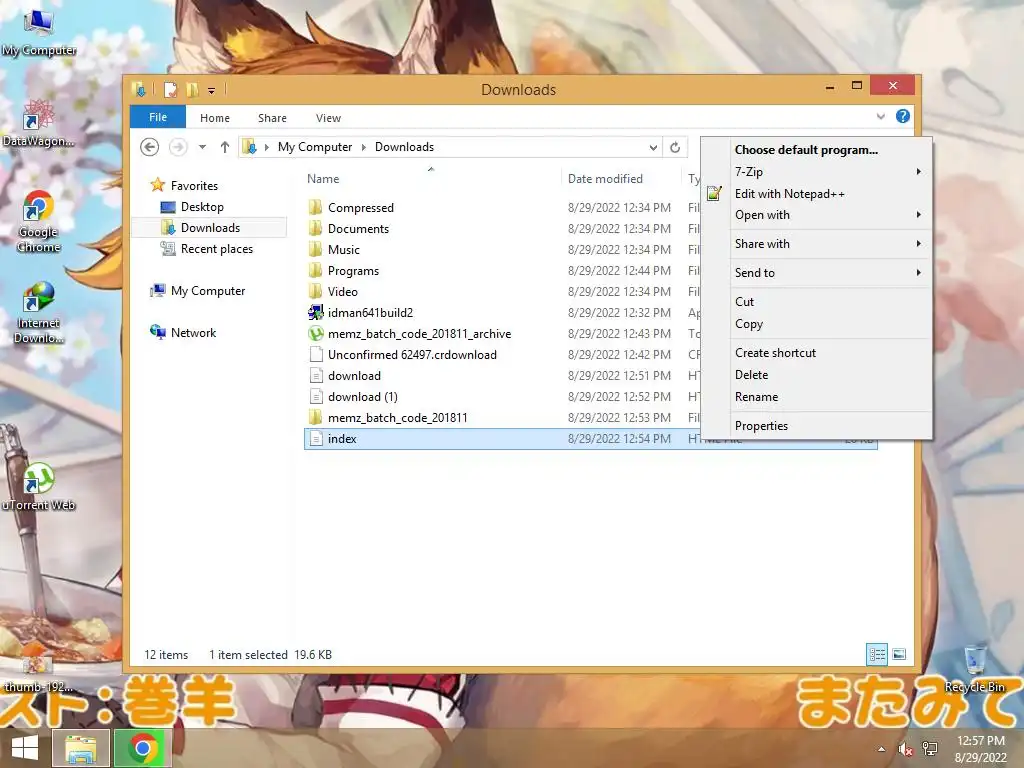Expand the address bar history dropdown
This screenshot has height=768, width=1024.
[x=653, y=147]
